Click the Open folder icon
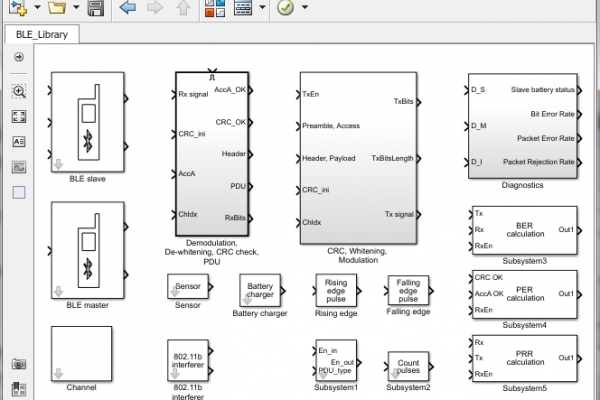Image resolution: width=600 pixels, height=400 pixels. point(56,9)
